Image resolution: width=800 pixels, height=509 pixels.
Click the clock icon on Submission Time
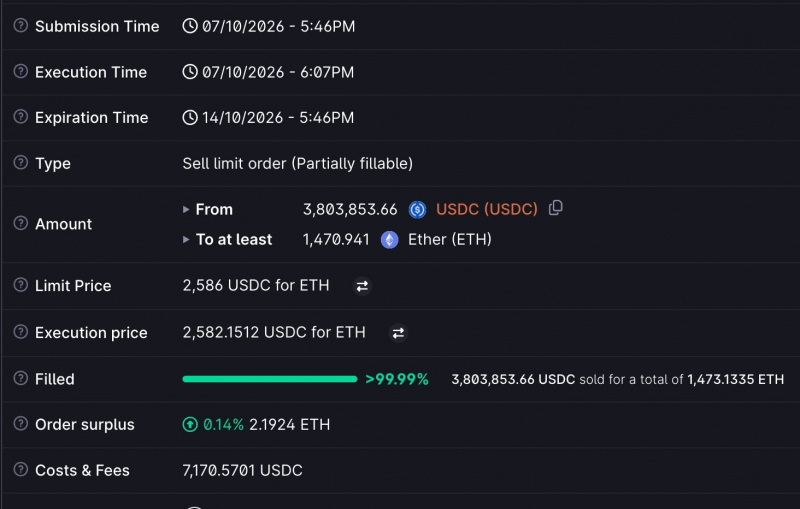(x=190, y=26)
